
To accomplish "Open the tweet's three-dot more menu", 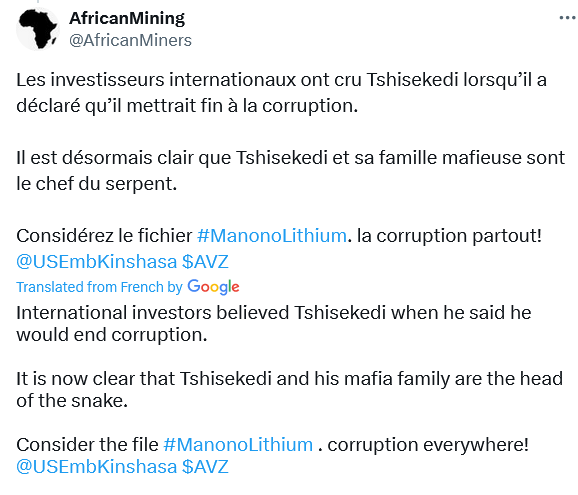I will (x=568, y=18).
